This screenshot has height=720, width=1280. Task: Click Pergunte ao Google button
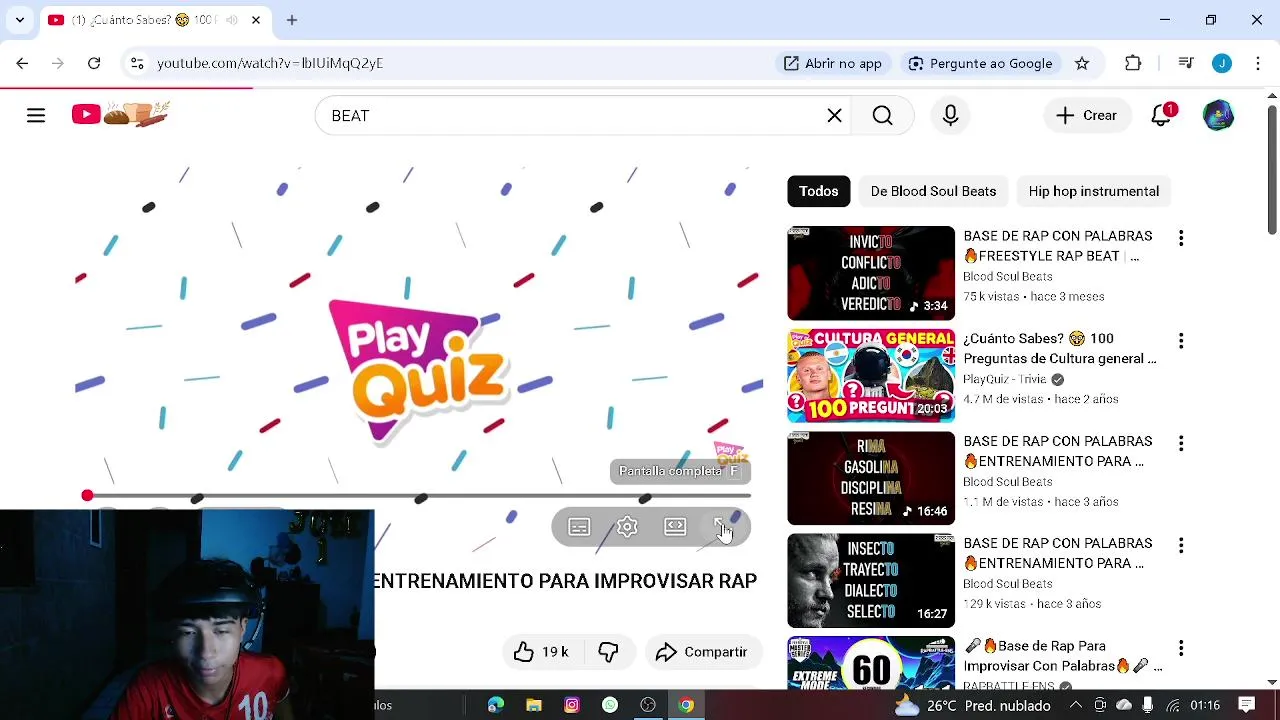980,63
